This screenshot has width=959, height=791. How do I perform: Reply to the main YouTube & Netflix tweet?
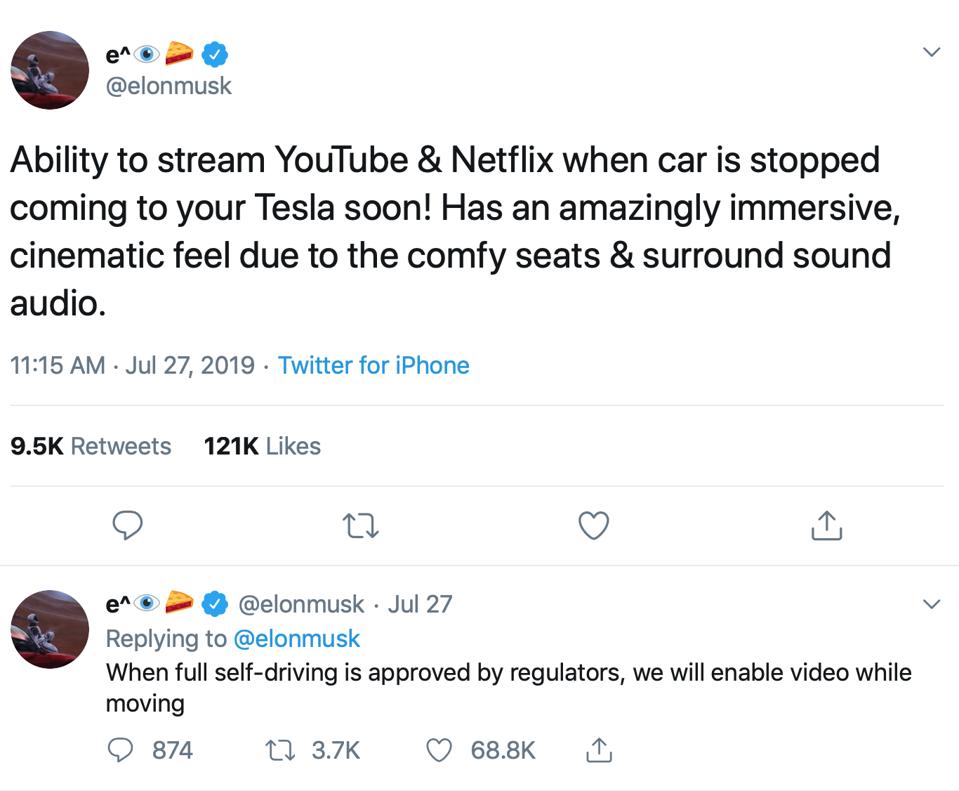click(128, 525)
